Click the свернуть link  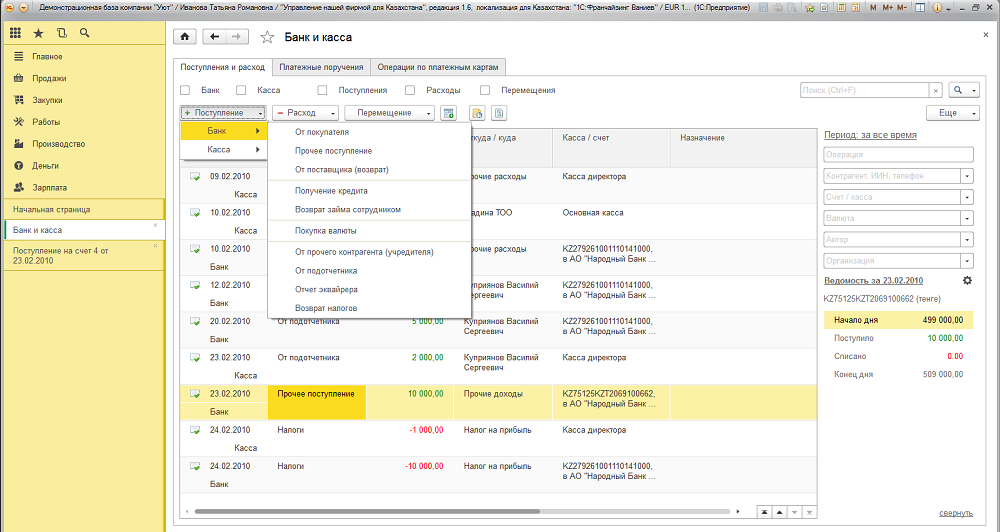coord(955,513)
